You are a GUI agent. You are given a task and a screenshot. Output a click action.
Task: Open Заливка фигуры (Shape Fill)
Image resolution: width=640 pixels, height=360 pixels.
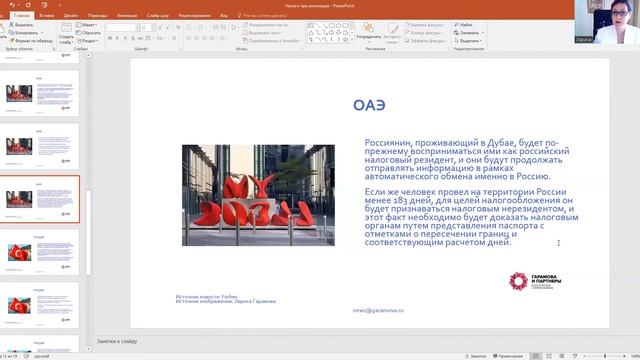[x=424, y=25]
